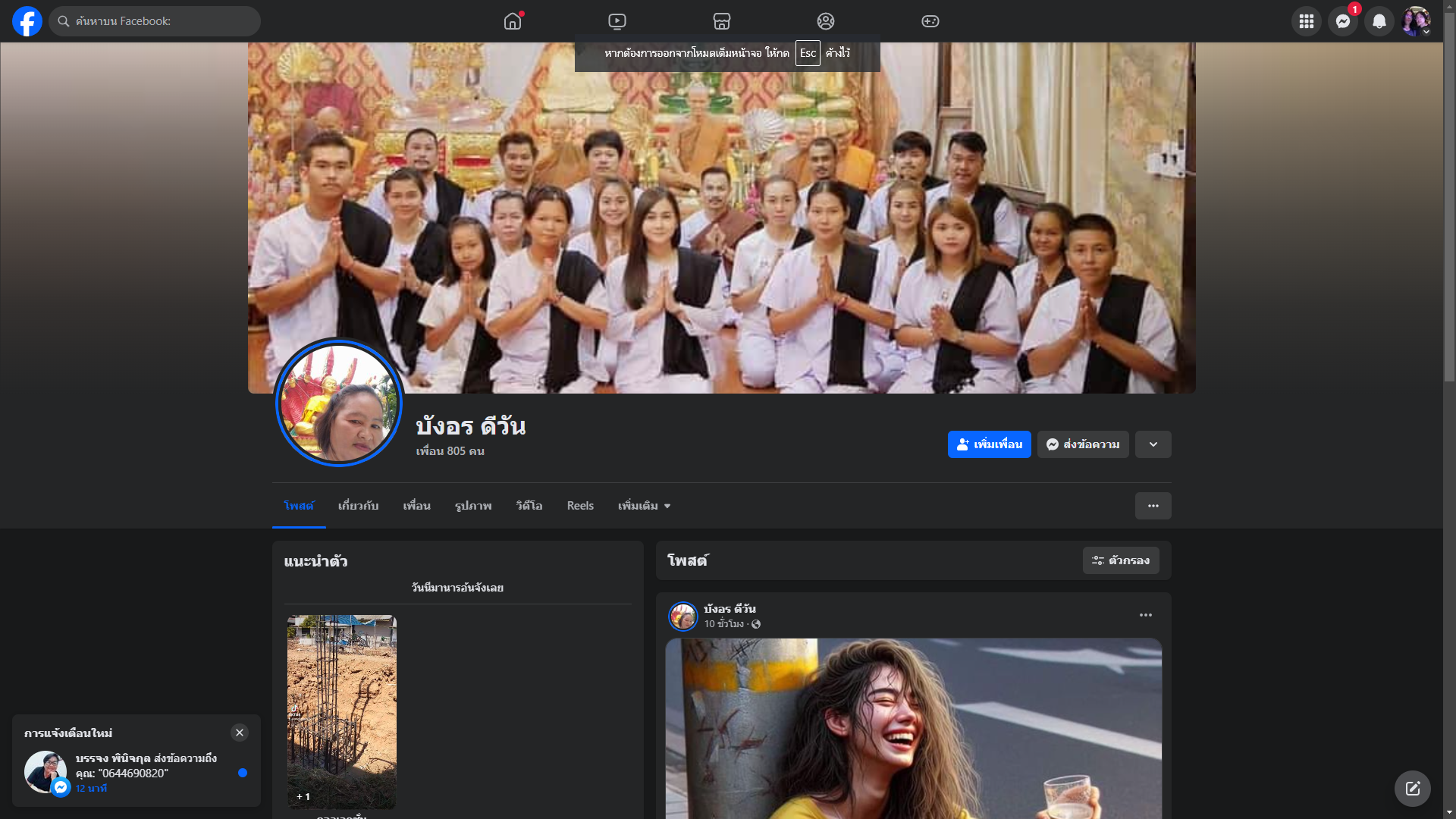Open Messenger icon with badge
1456x819 pixels.
(x=1342, y=21)
